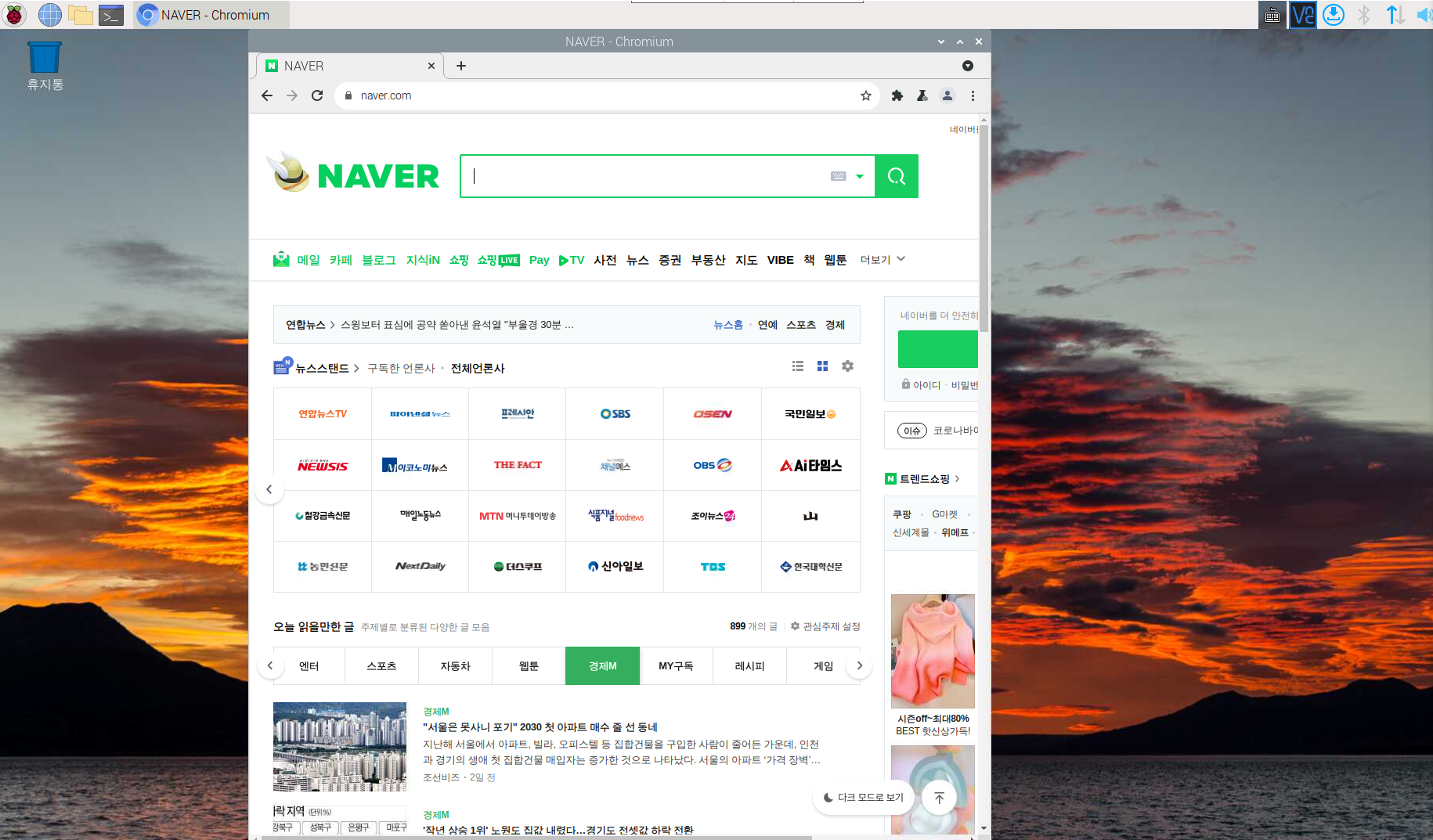Switch newsstand to grid view icon
1433x840 pixels.
822,366
